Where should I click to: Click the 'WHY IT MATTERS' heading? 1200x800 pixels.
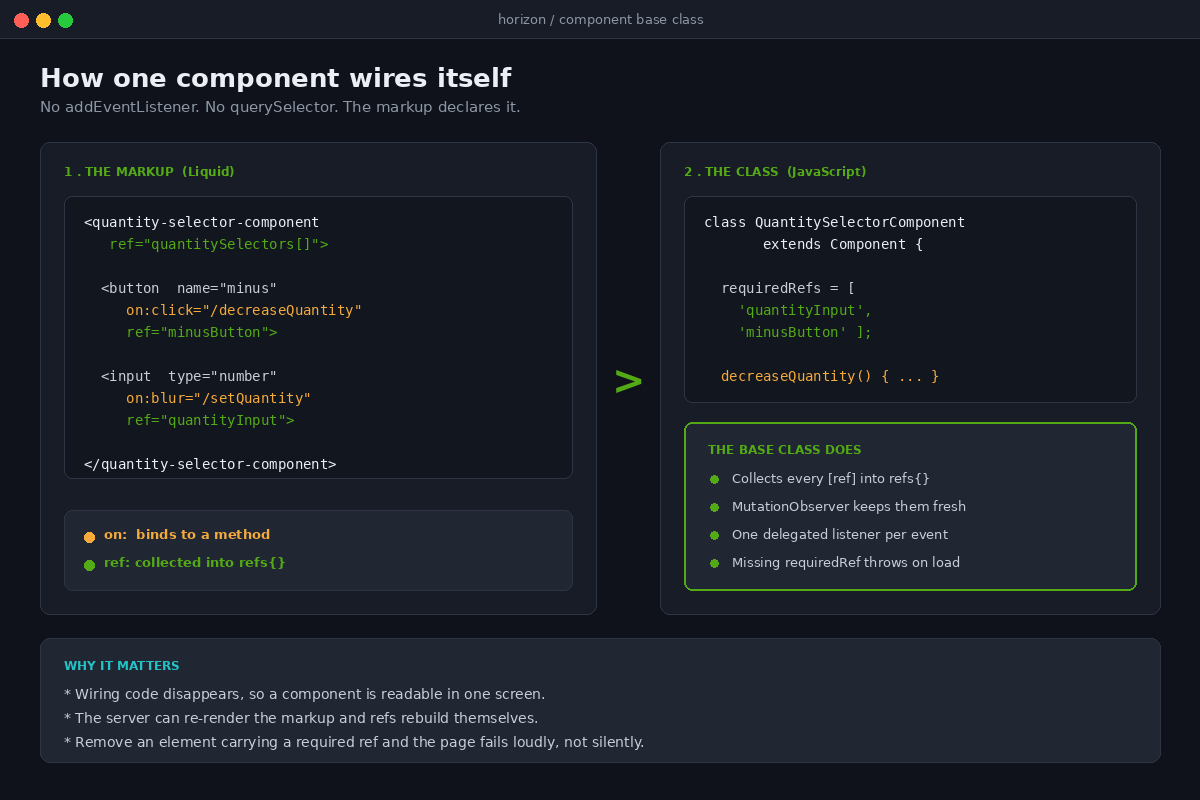(x=122, y=666)
